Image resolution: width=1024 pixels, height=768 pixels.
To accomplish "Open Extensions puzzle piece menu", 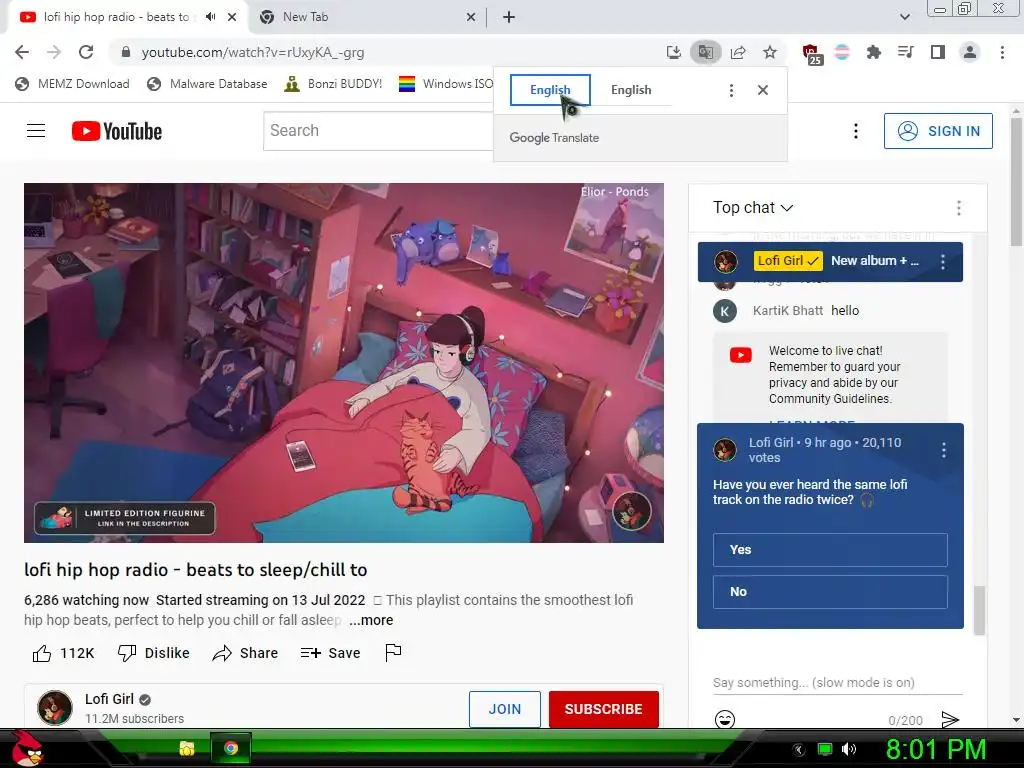I will pos(874,52).
